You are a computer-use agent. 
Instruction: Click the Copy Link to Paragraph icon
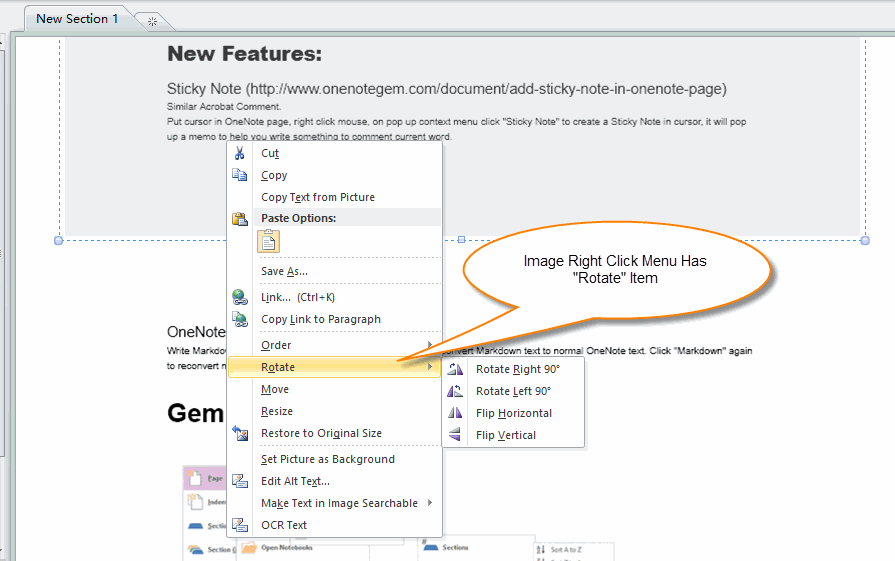pyautogui.click(x=240, y=319)
